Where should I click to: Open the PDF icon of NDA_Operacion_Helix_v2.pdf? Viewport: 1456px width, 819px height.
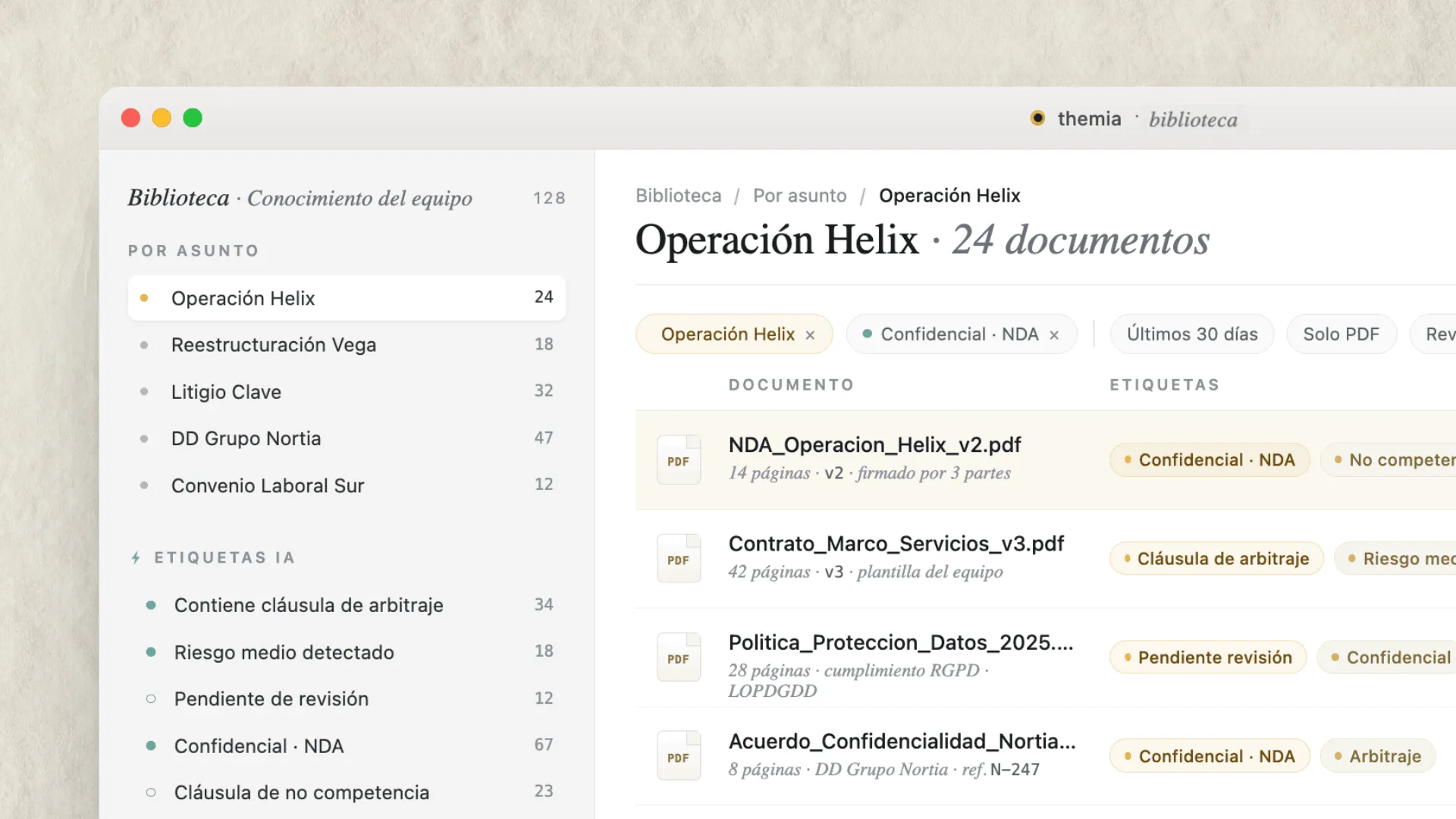679,460
